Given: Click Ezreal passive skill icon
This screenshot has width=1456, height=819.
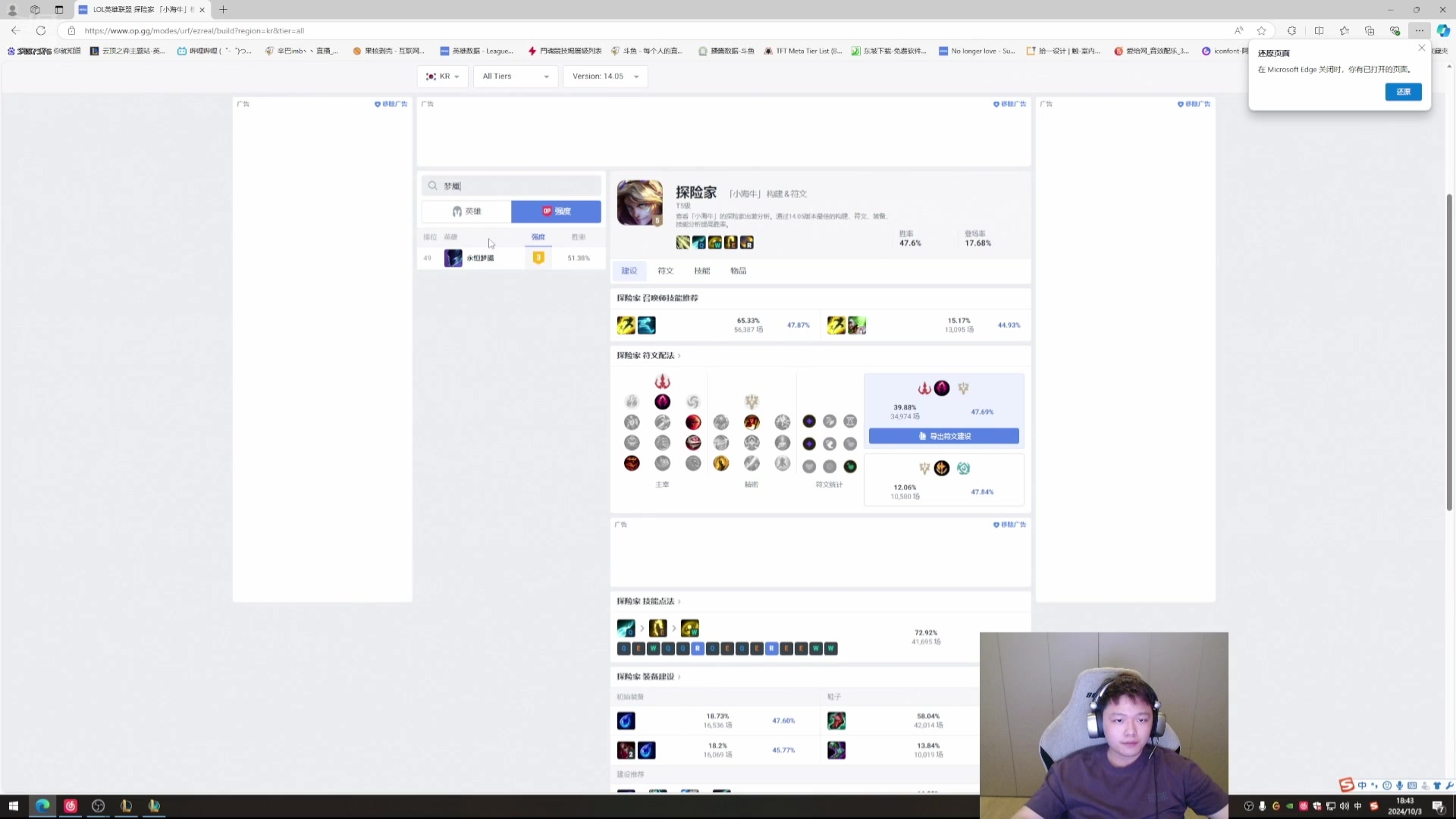Looking at the screenshot, I should click(x=683, y=243).
